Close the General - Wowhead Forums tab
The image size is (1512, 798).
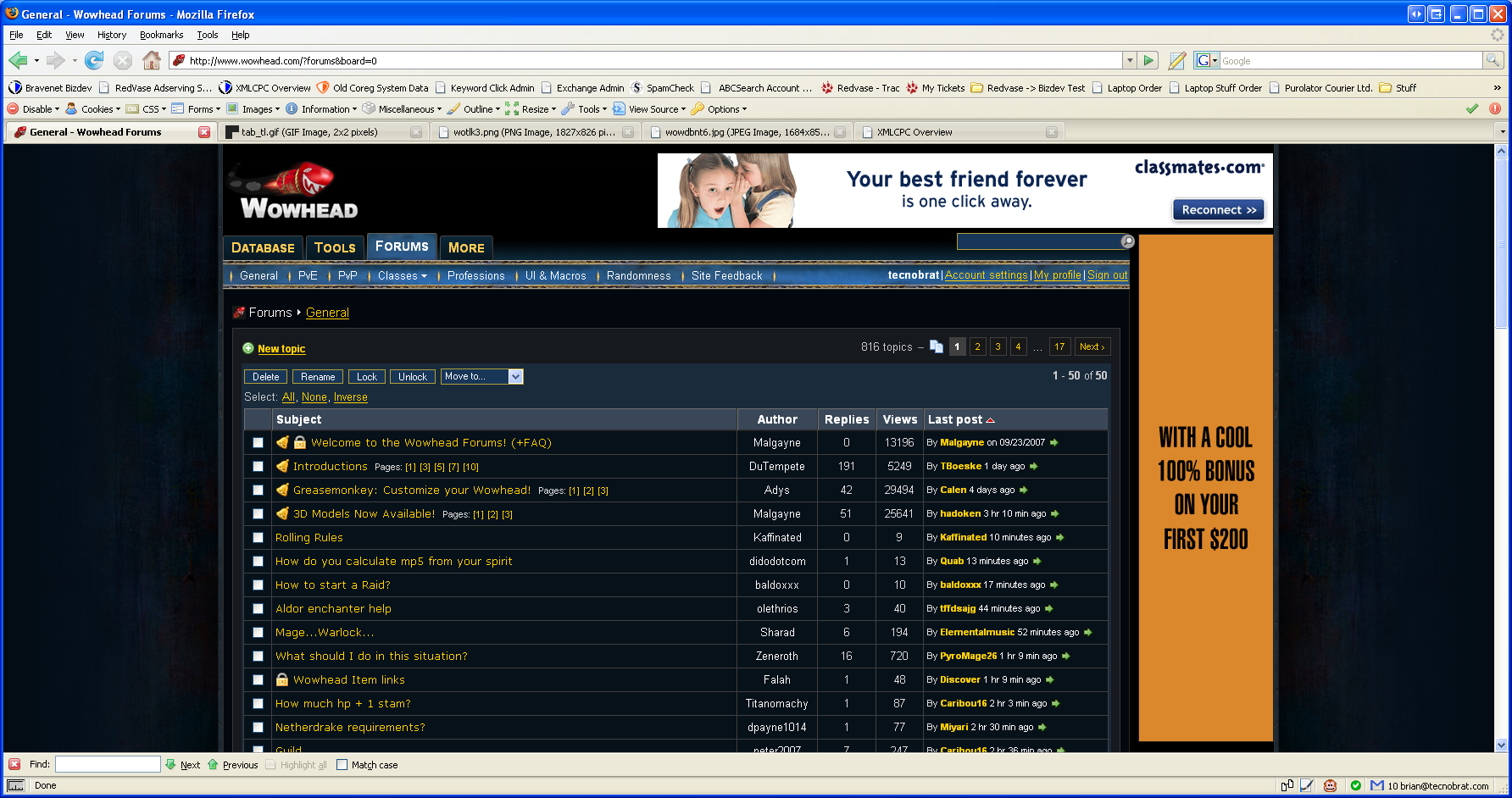click(x=204, y=132)
